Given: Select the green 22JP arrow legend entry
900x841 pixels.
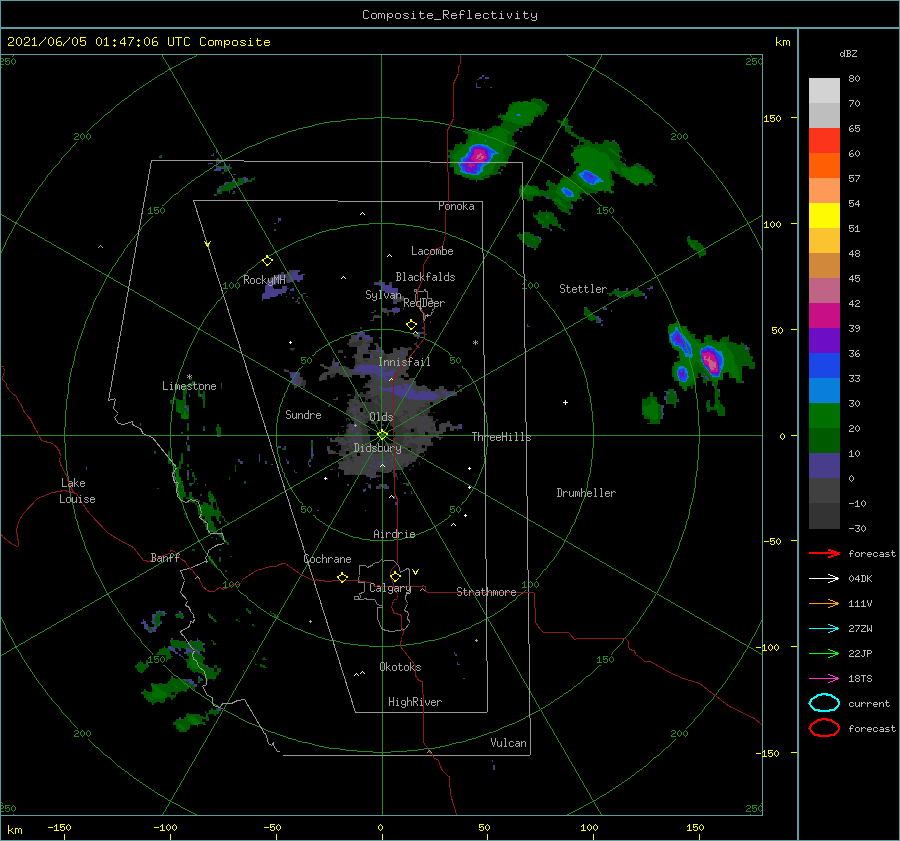Looking at the screenshot, I should [x=824, y=653].
